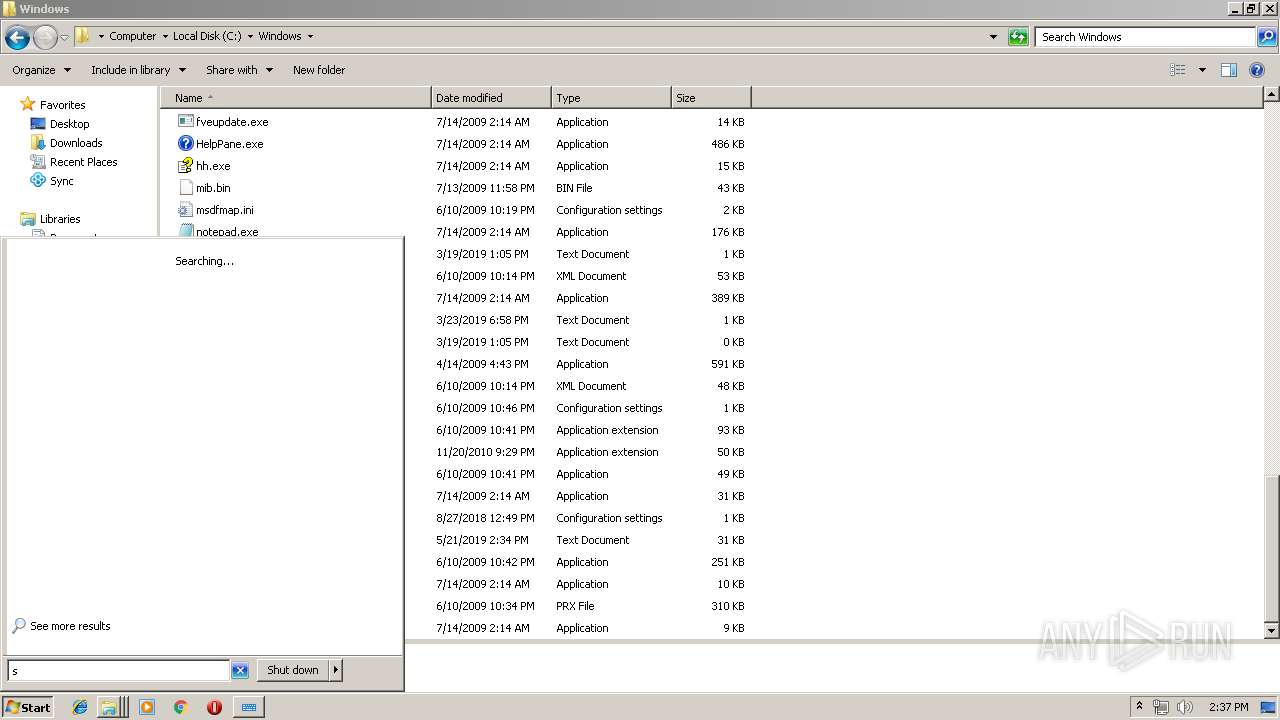The image size is (1280, 720).
Task: Click the taskbar clock 2:37 PM
Action: pos(1228,707)
